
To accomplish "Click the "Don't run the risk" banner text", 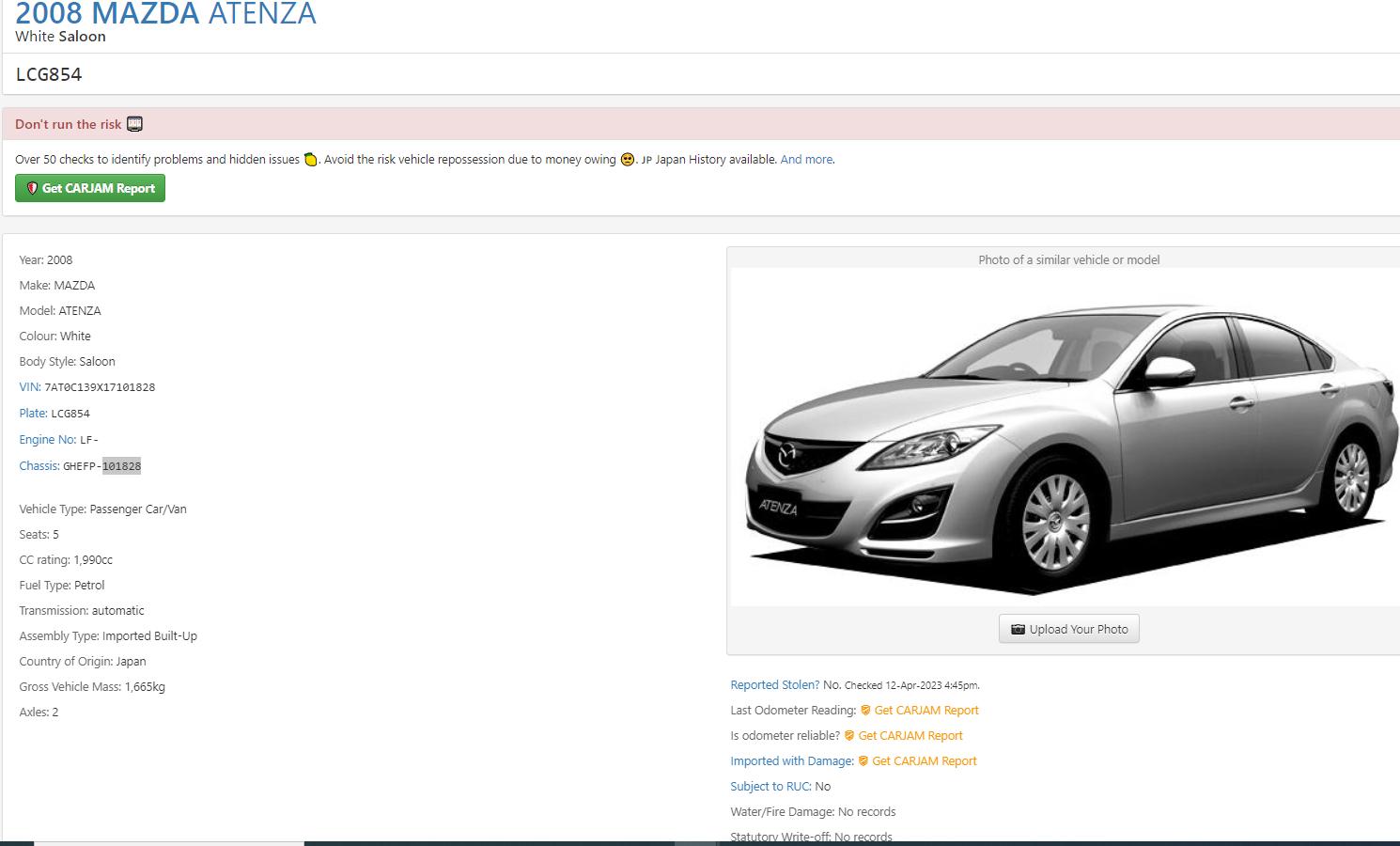I will (x=68, y=124).
